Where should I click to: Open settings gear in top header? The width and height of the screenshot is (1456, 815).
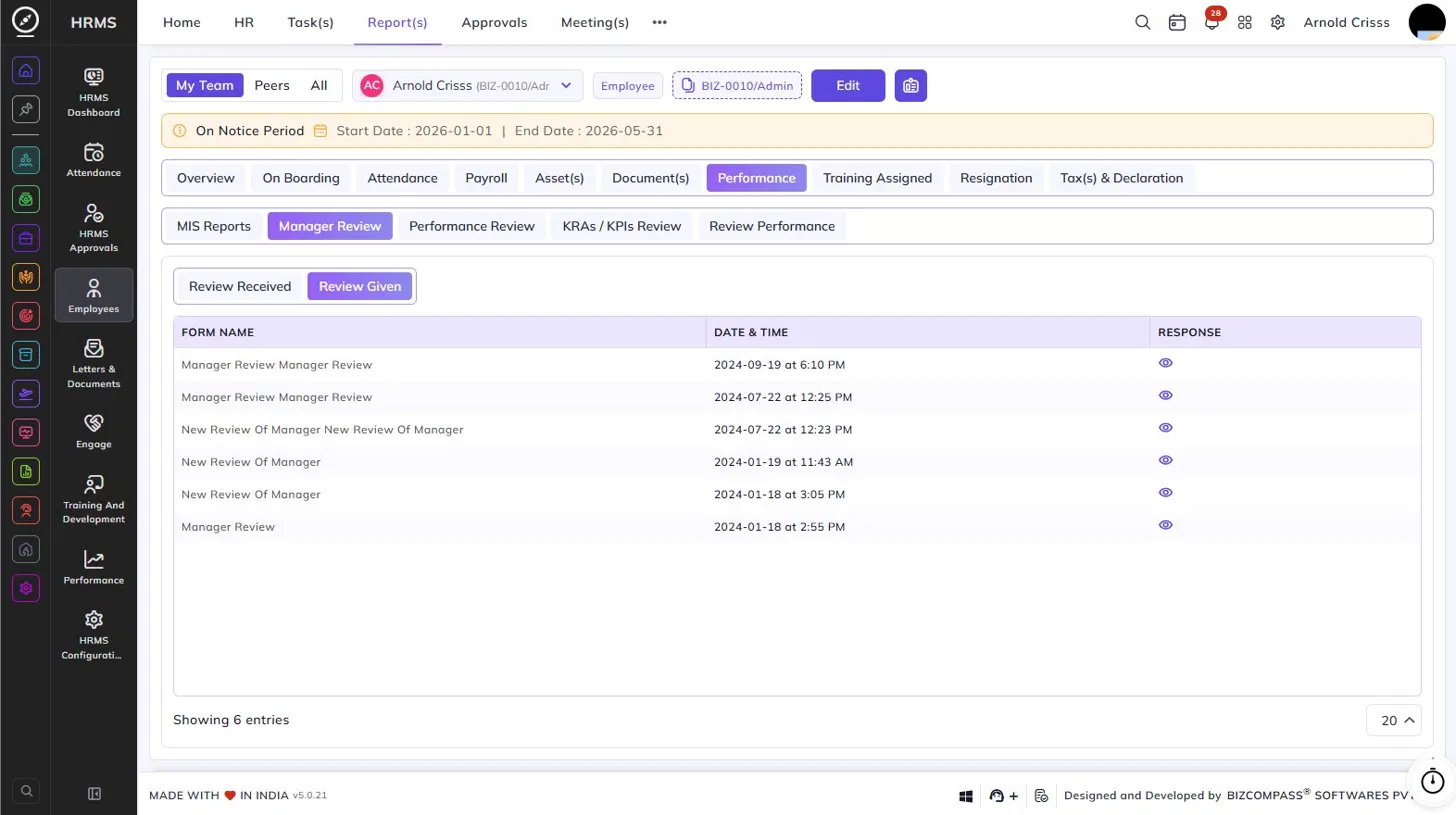point(1278,22)
